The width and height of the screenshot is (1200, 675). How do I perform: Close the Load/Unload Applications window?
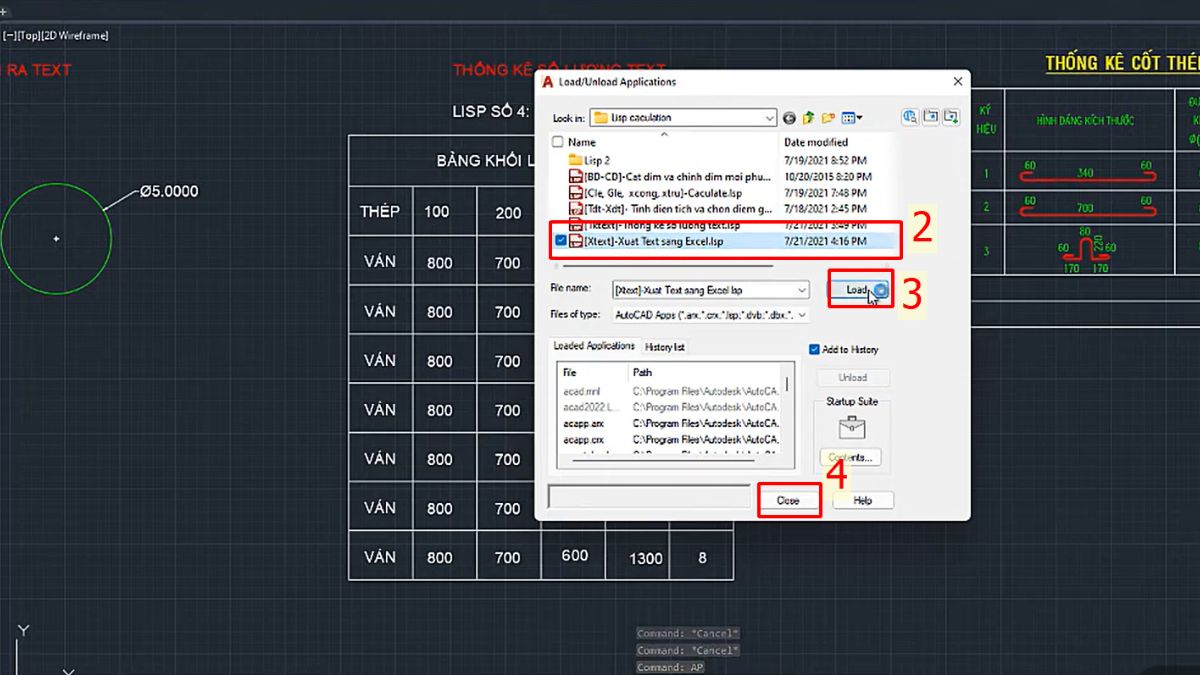(x=957, y=81)
